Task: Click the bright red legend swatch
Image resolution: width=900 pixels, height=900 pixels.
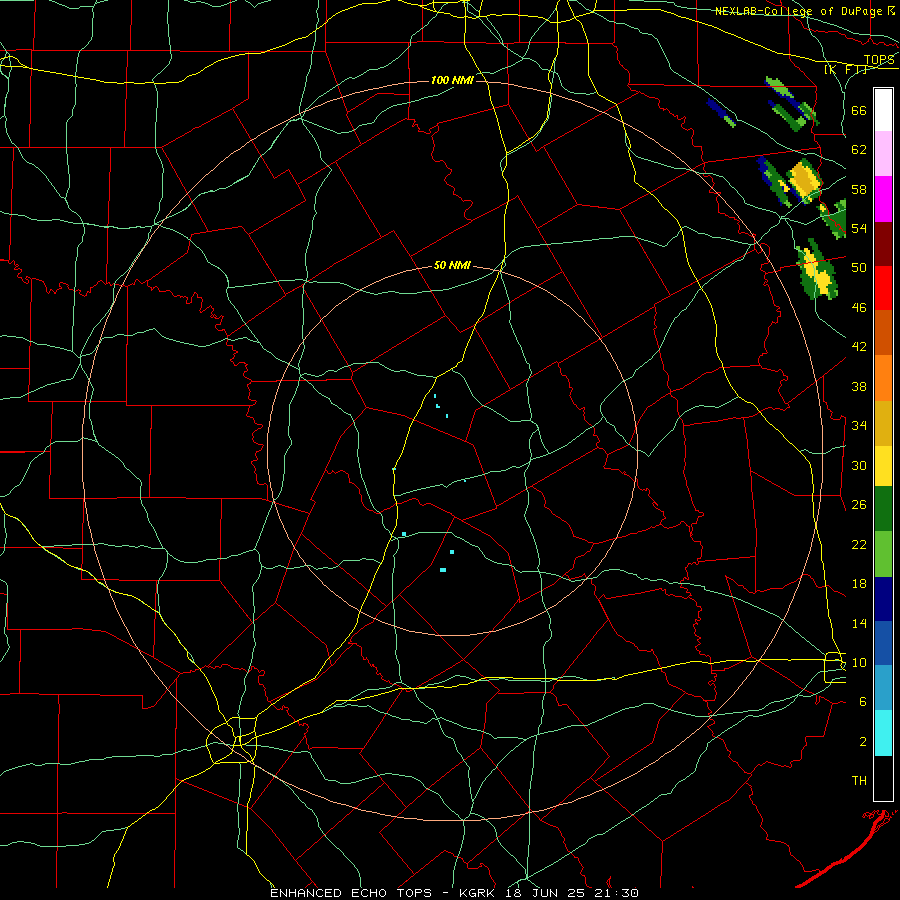Action: pyautogui.click(x=883, y=288)
